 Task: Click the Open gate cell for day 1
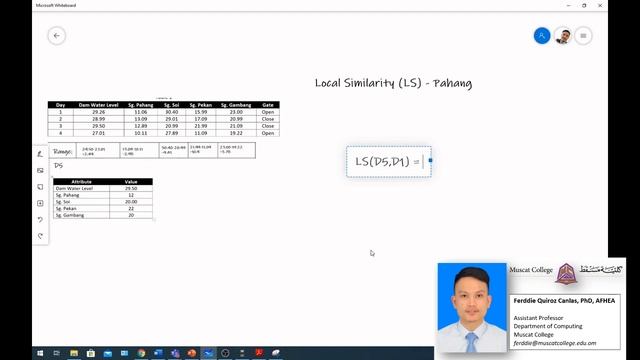pyautogui.click(x=268, y=112)
